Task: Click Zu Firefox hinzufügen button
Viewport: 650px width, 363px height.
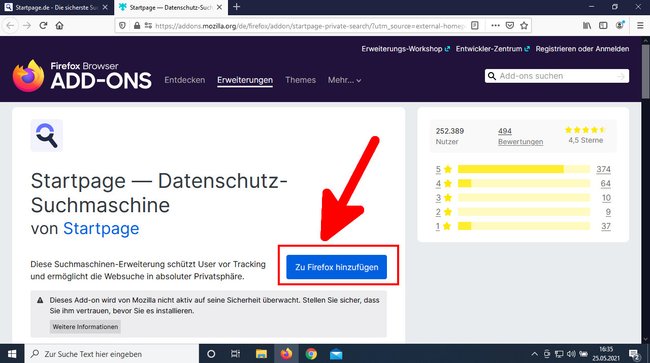Action: 336,267
